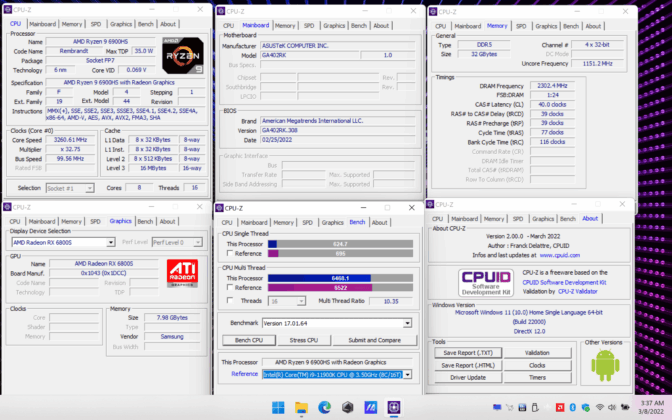Tick the Threads checkbox in Bench window
Screen dimensions: 672x420
tap(230, 300)
